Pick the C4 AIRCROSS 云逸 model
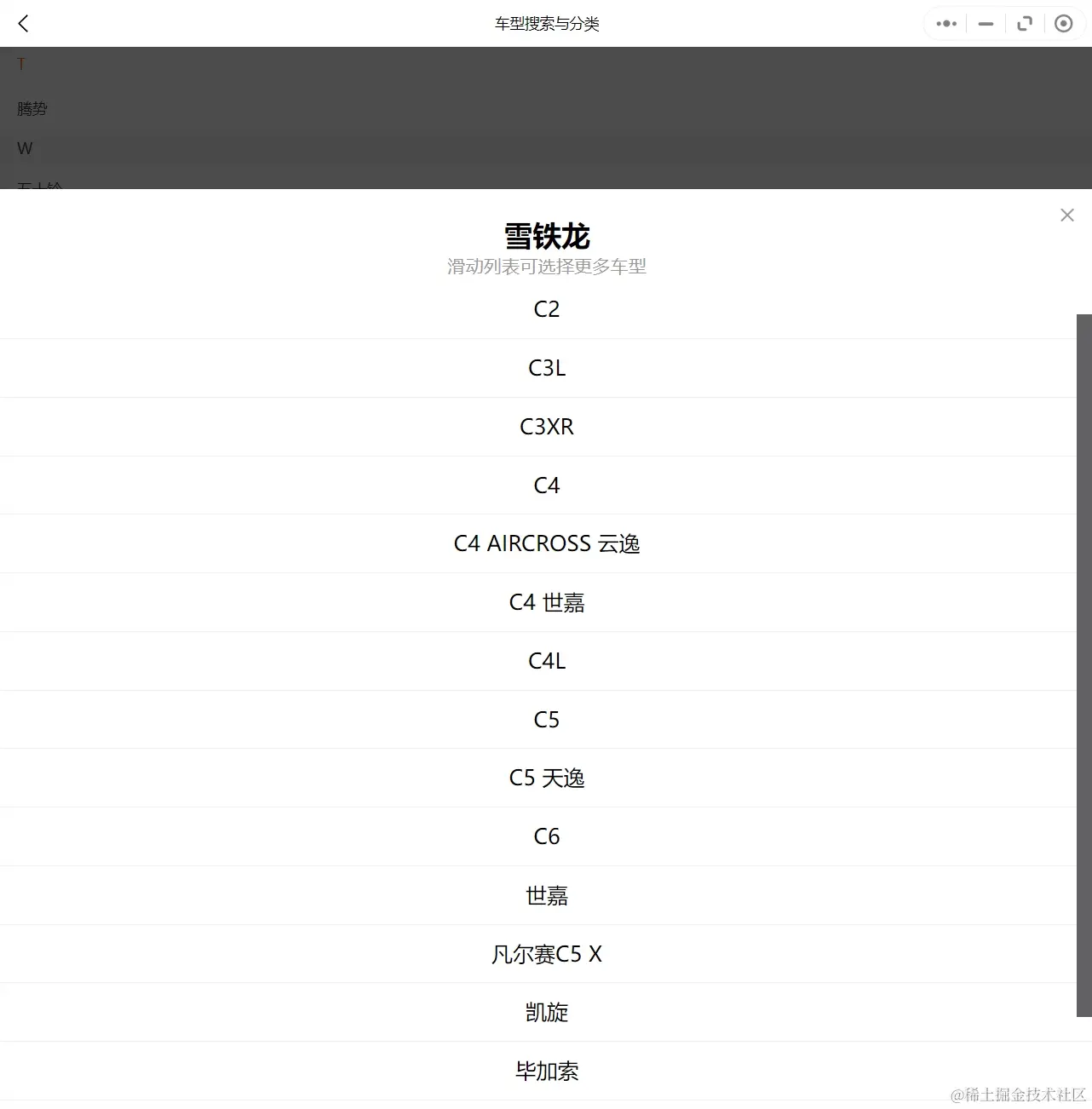 point(546,543)
